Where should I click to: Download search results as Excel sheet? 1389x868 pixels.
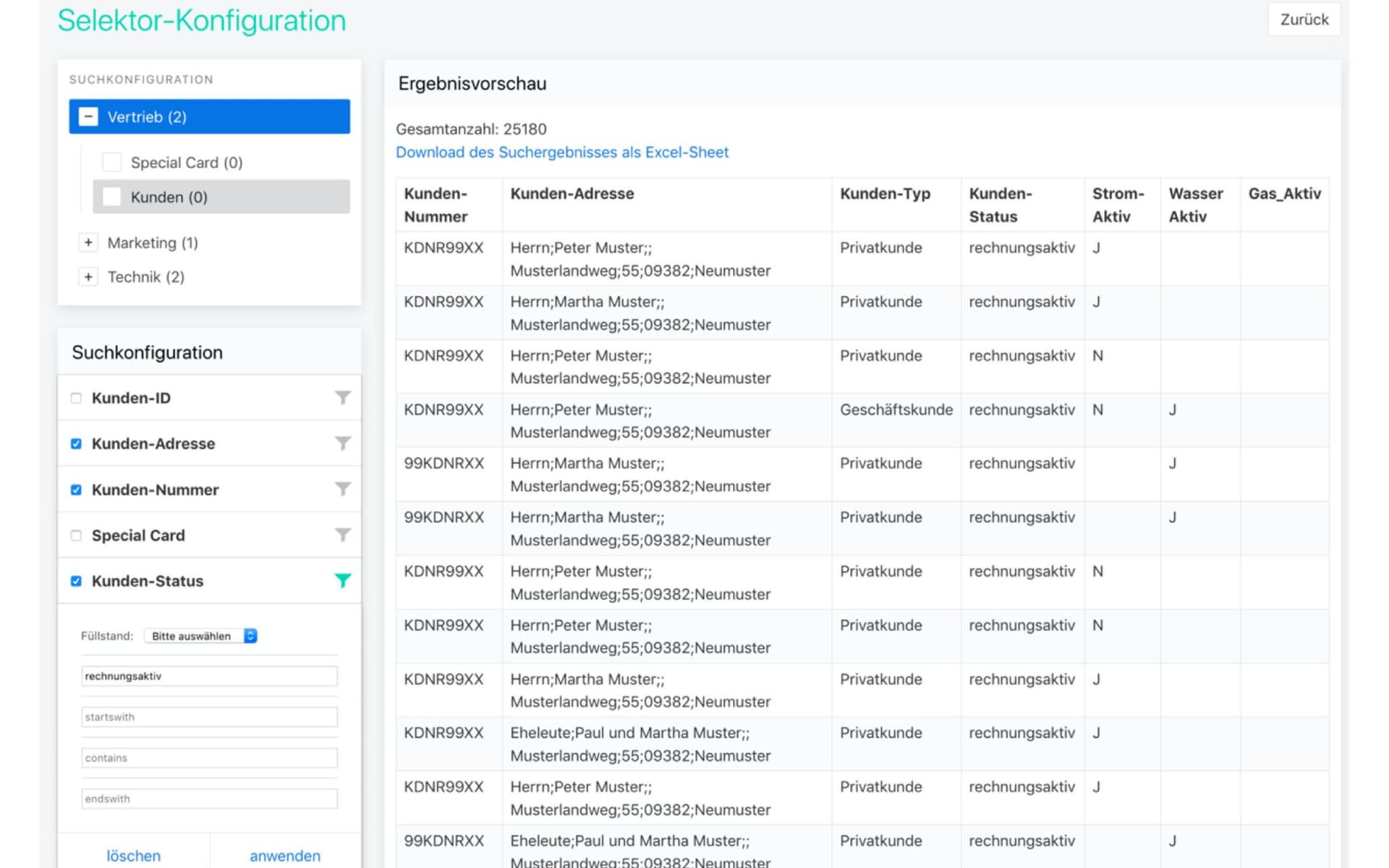click(x=561, y=152)
